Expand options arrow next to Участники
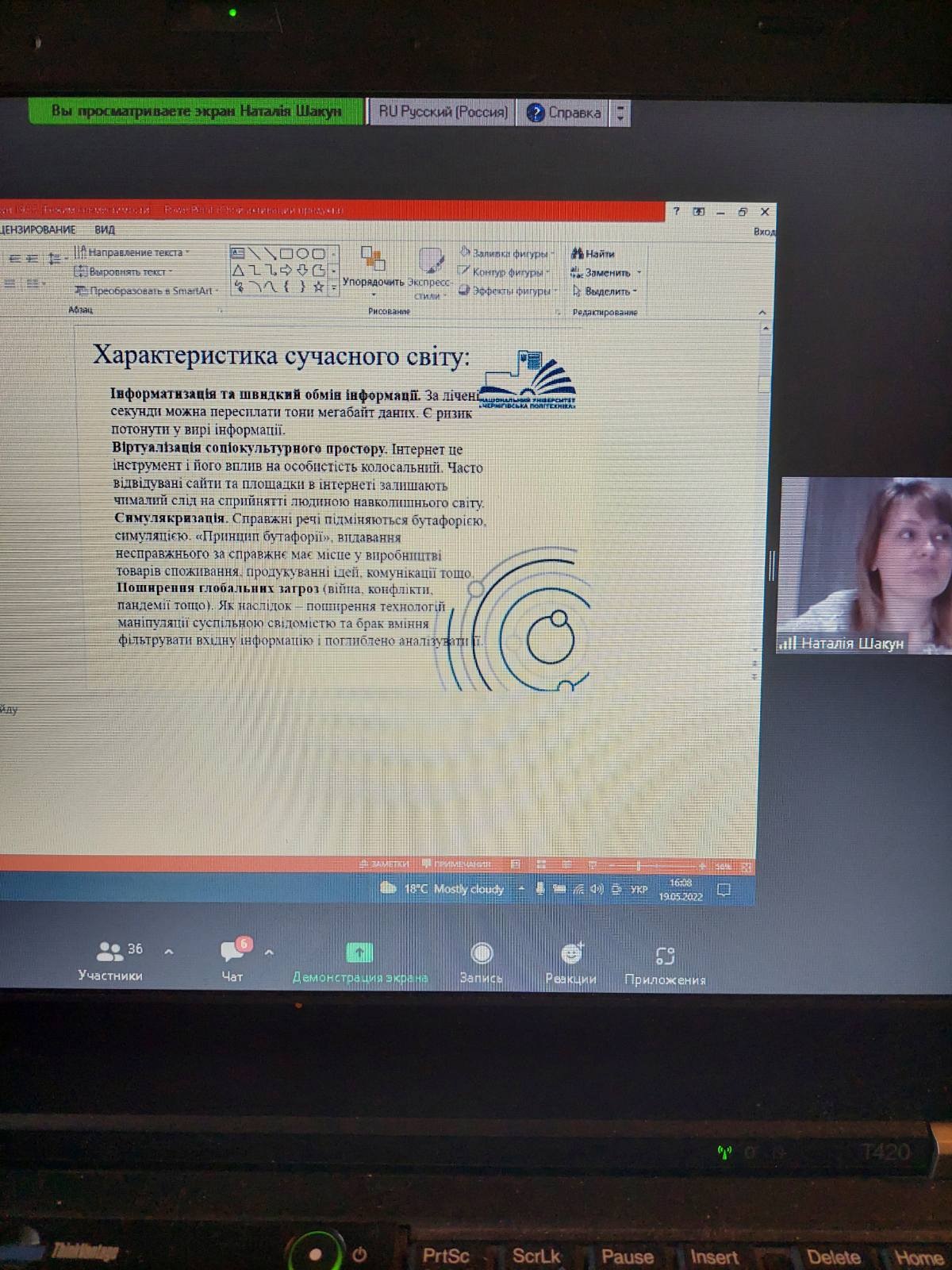This screenshot has height=1270, width=952. (168, 951)
